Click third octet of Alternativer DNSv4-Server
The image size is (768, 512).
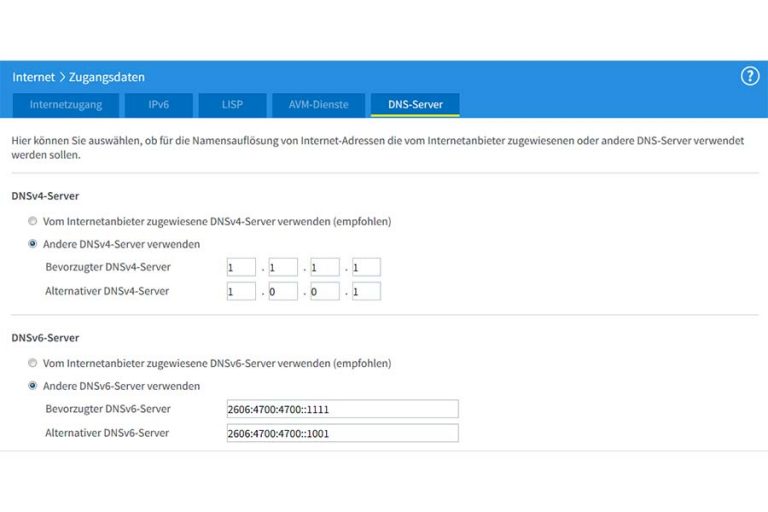(x=325, y=291)
